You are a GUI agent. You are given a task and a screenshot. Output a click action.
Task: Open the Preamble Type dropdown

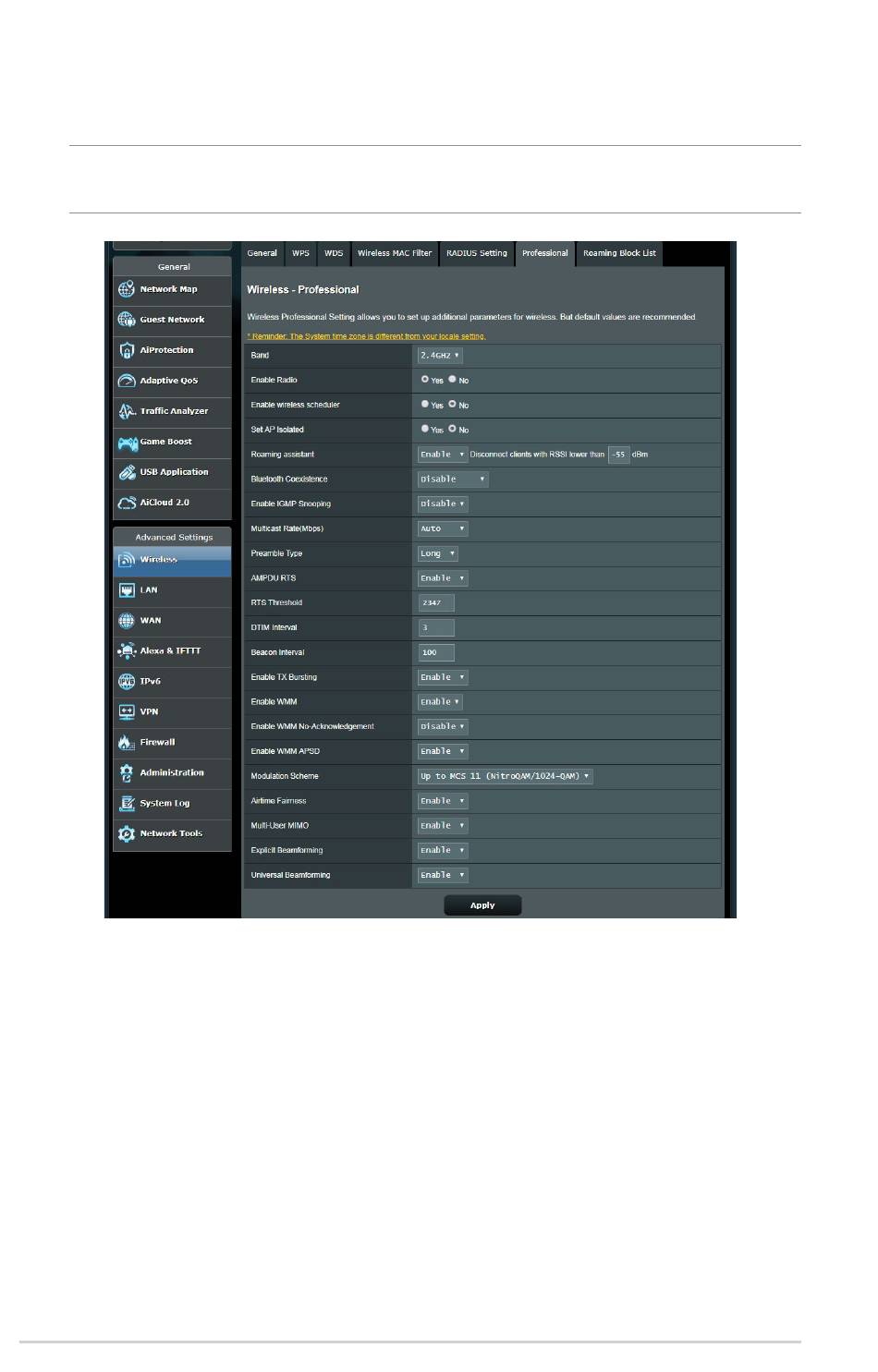coord(437,553)
